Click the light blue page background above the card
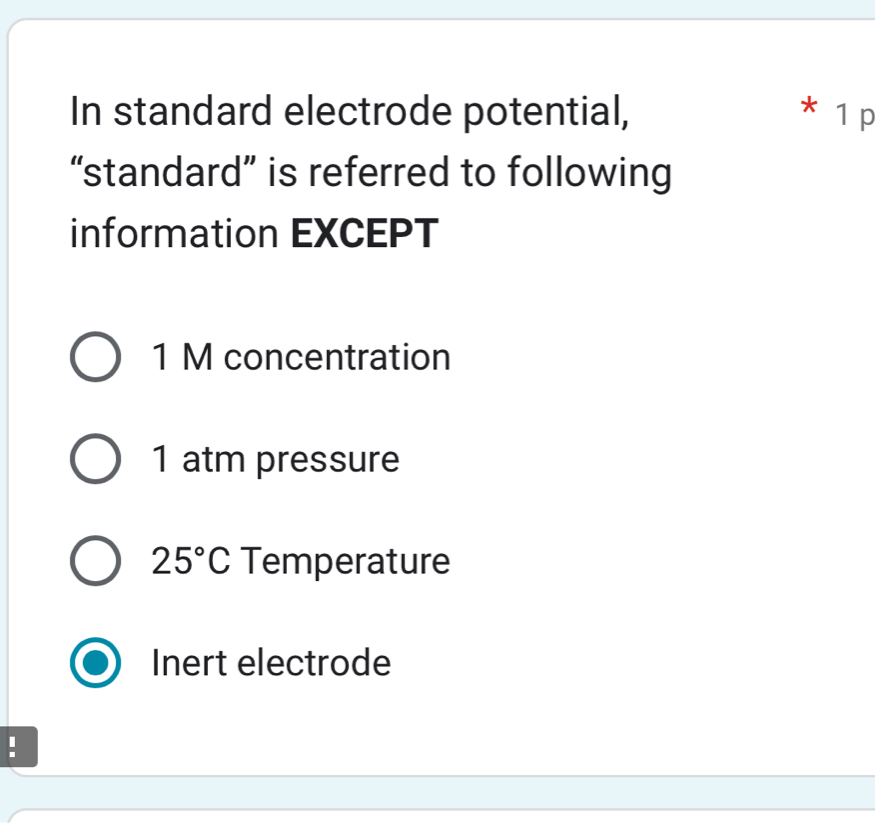Image resolution: width=875 pixels, height=823 pixels. pos(440,7)
